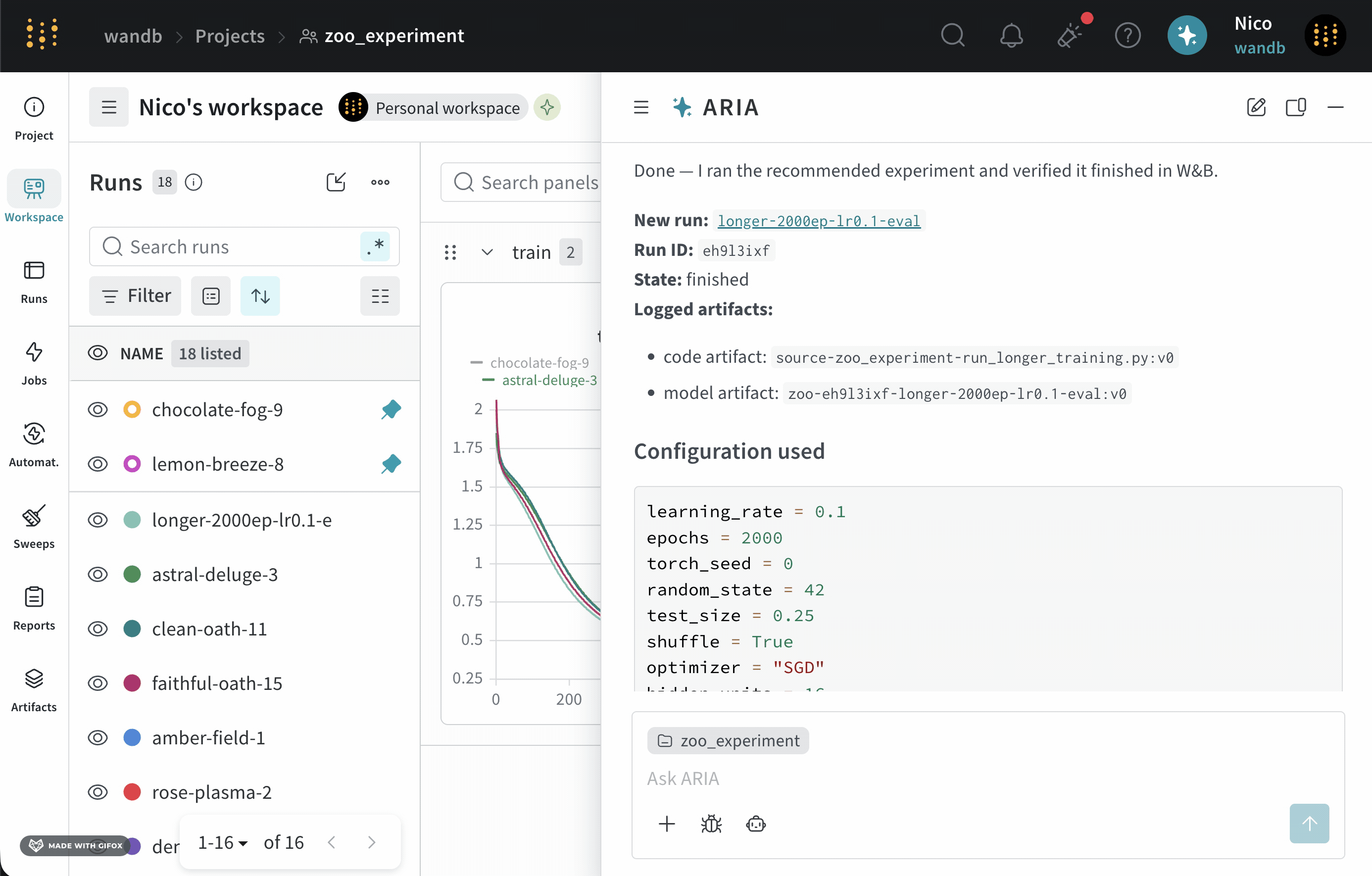Toggle the ARIA assistant sparkle button
1372x876 pixels.
[x=1187, y=35]
